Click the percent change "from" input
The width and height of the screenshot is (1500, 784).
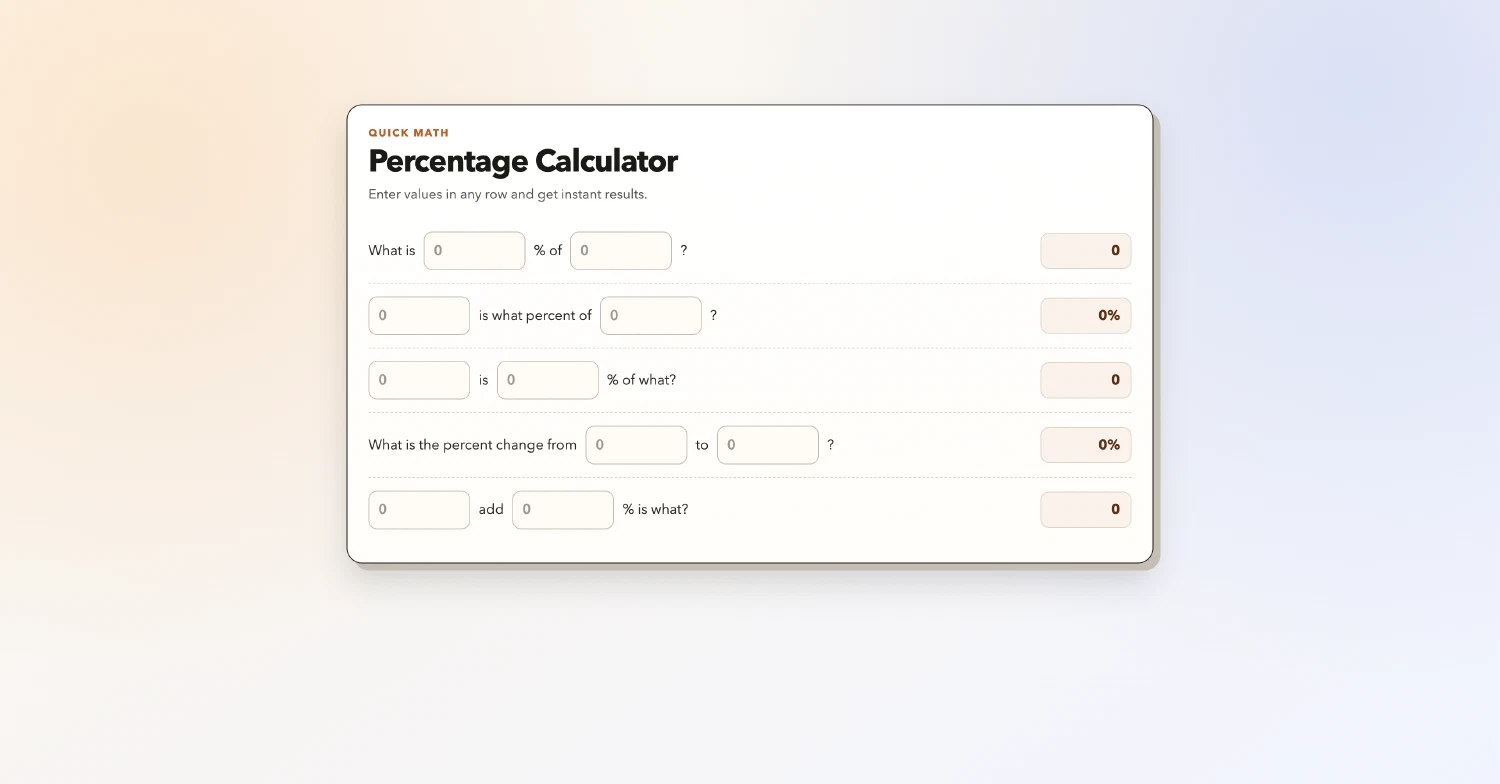pos(636,445)
